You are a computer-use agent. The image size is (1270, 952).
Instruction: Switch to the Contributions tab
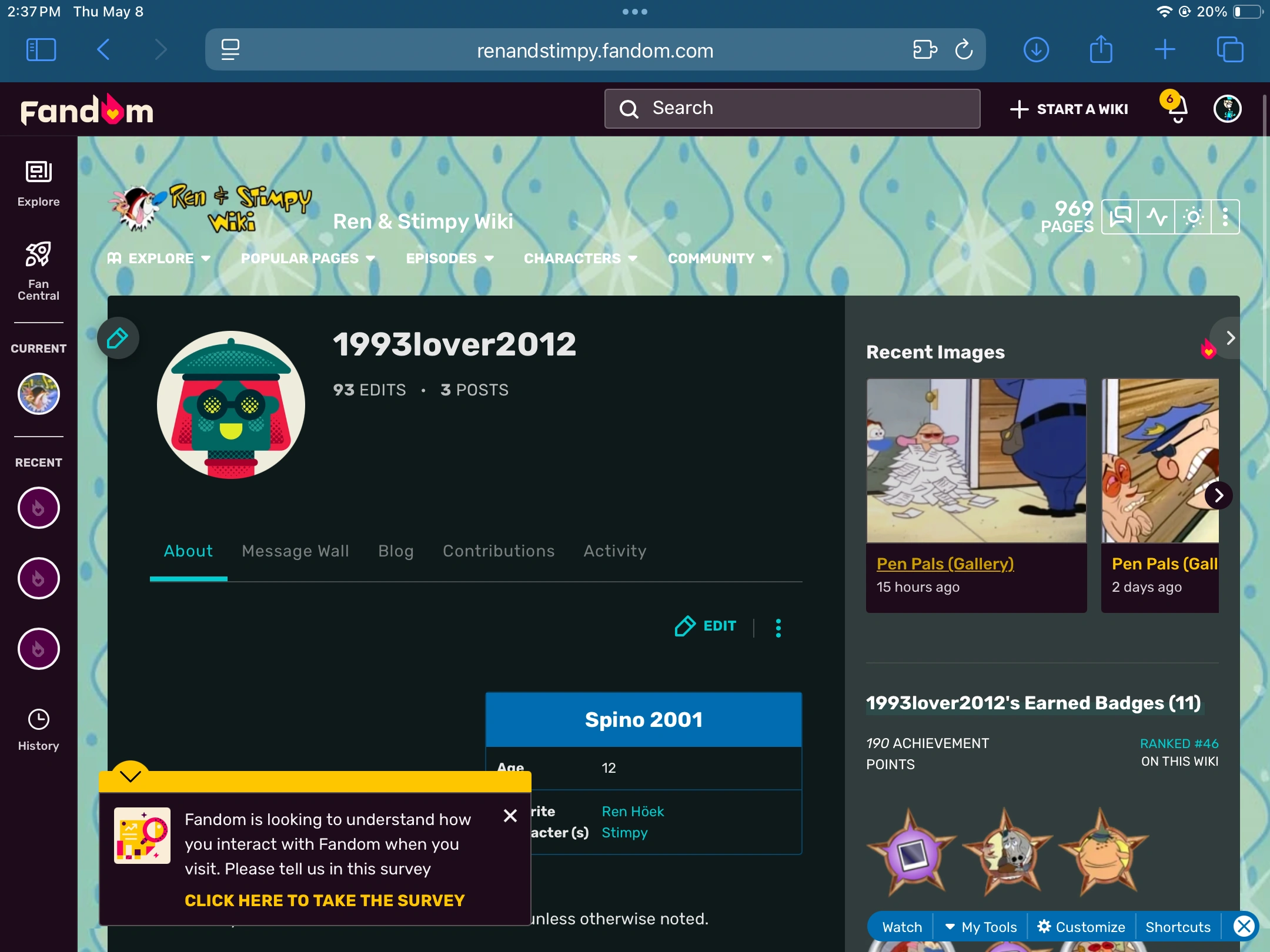[499, 551]
